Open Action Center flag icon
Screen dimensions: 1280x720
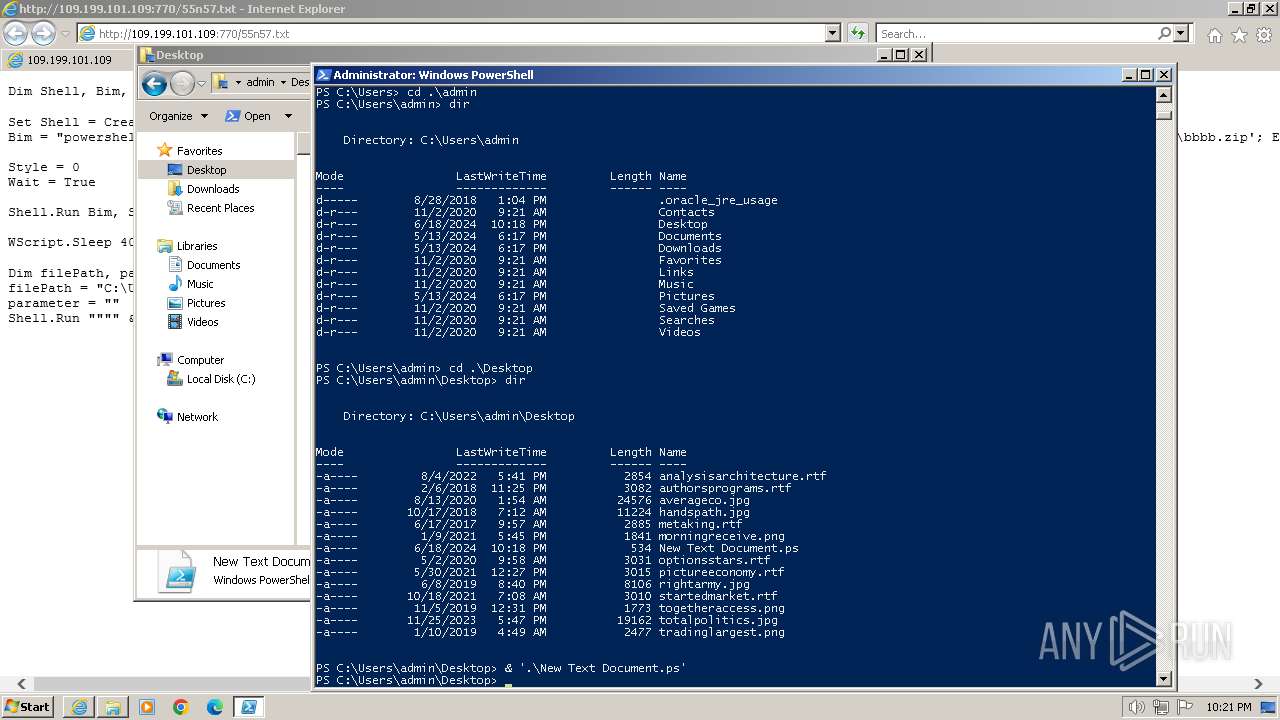pyautogui.click(x=1183, y=708)
